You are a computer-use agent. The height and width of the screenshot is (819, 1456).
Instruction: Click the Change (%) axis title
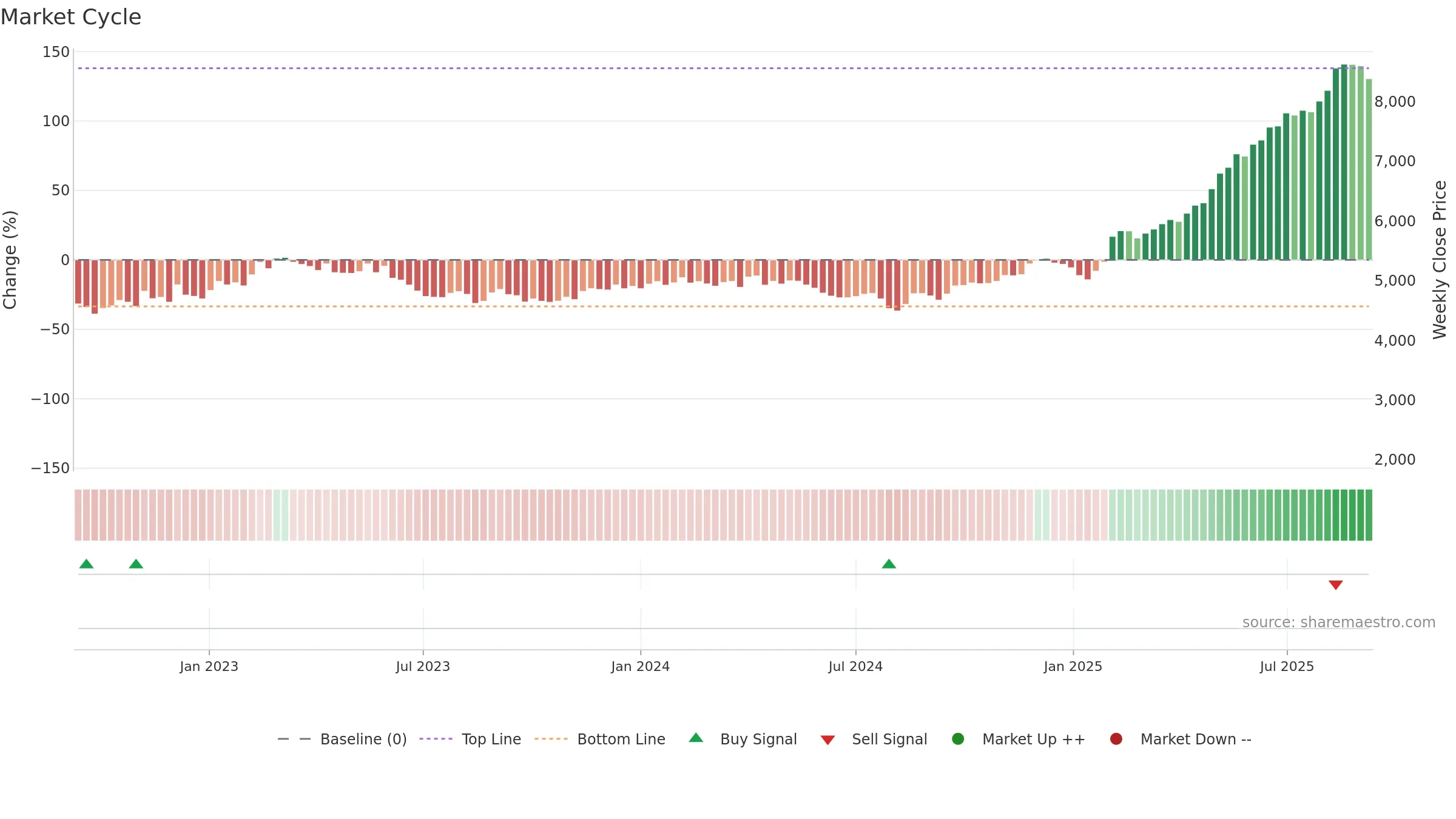[x=10, y=260]
